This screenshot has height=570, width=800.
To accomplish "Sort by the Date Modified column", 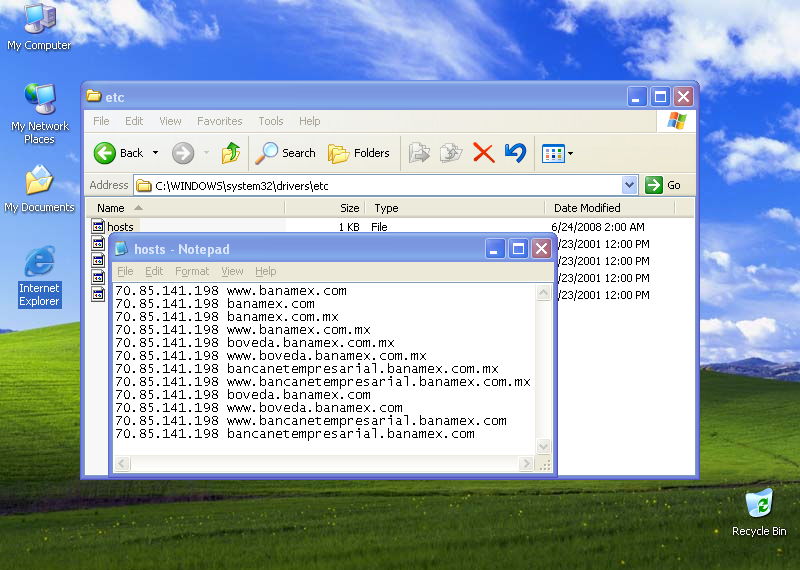I will 610,208.
